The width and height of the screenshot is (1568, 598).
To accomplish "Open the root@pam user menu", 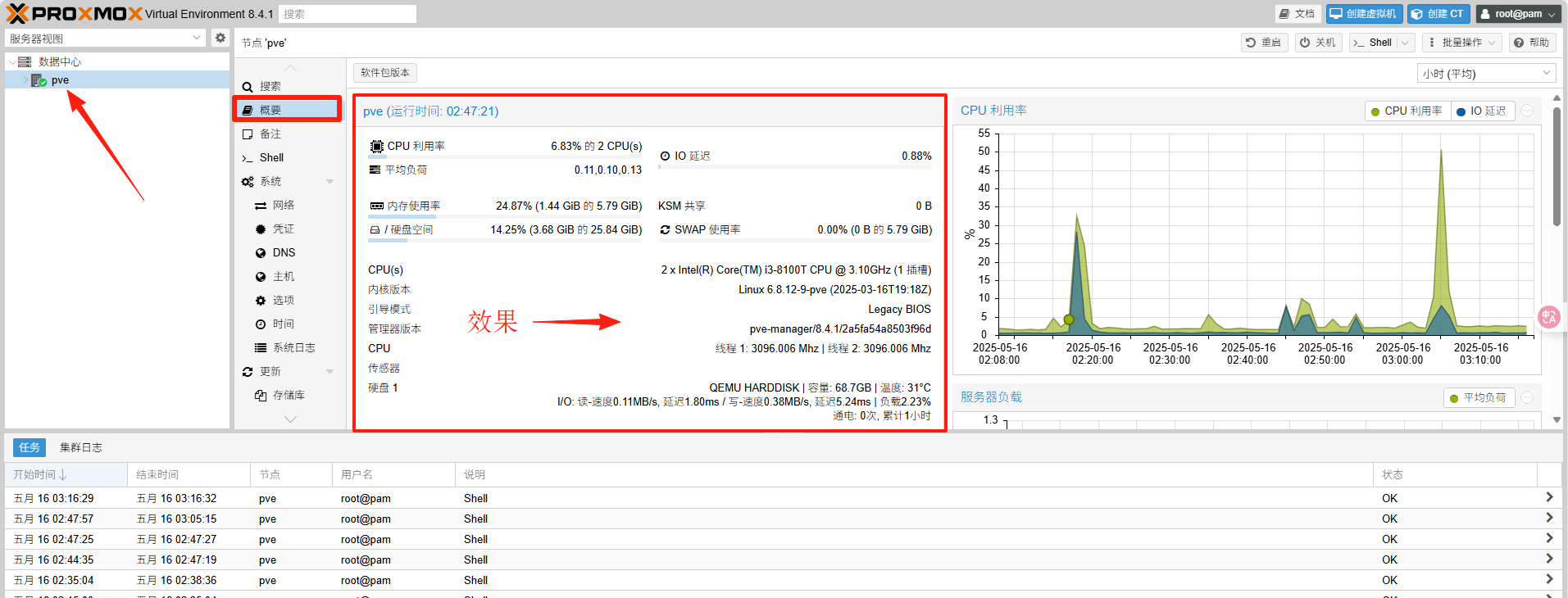I will pyautogui.click(x=1517, y=14).
